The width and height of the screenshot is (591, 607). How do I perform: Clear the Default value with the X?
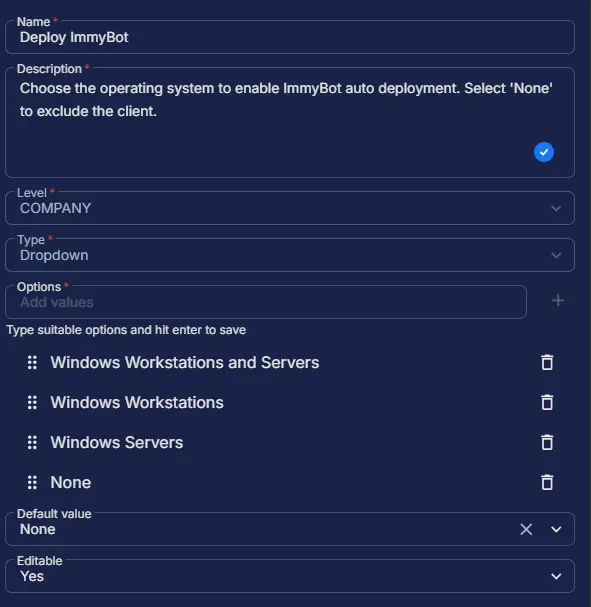(526, 529)
